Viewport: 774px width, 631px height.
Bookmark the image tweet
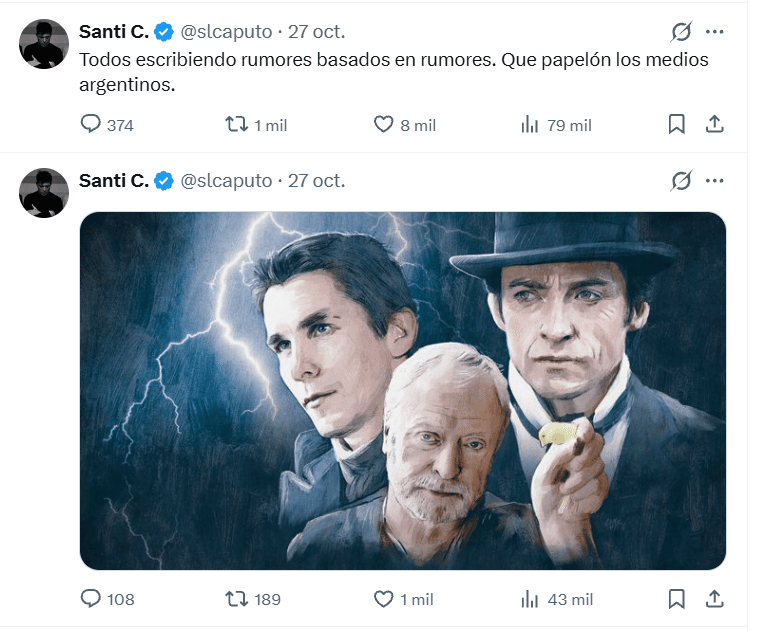[x=677, y=599]
